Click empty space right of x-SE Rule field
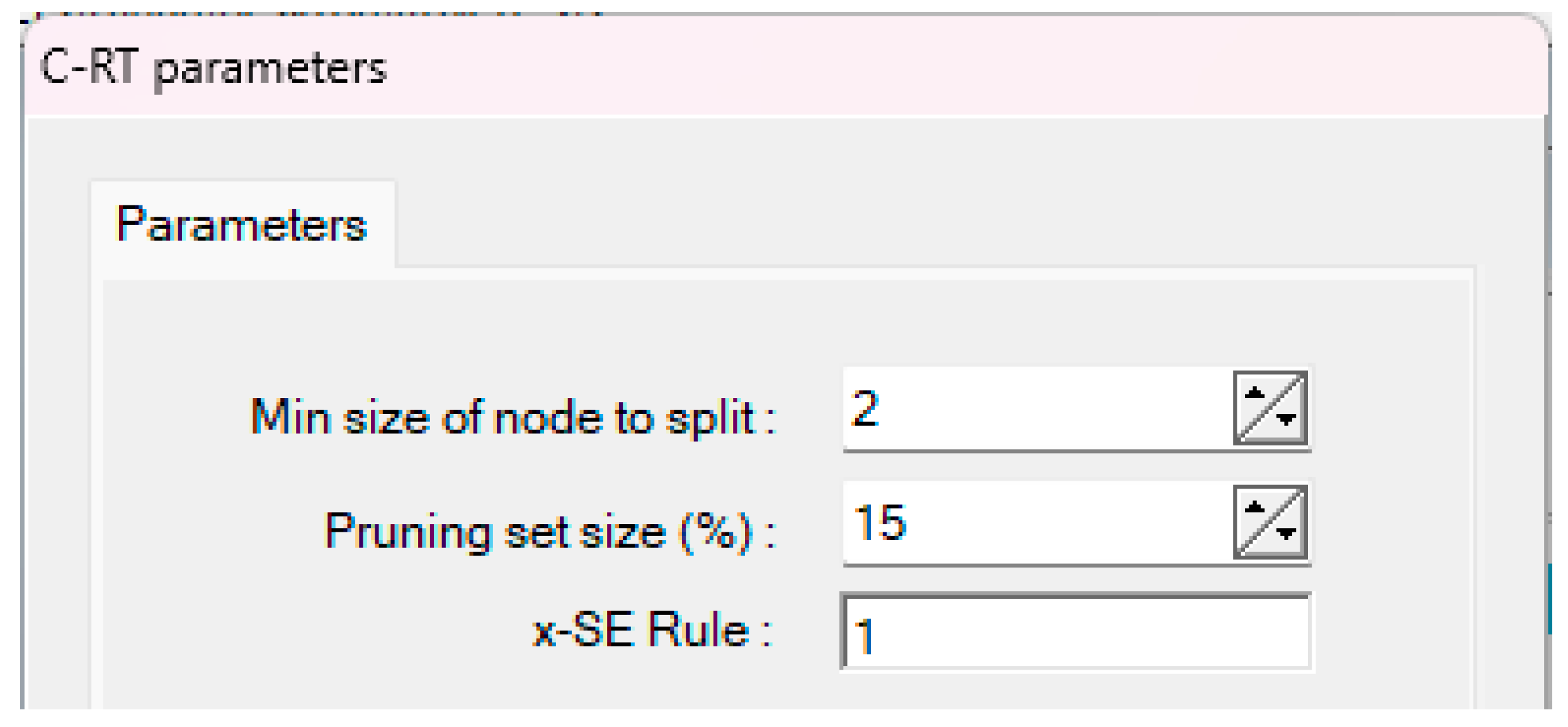 pyautogui.click(x=1392, y=633)
